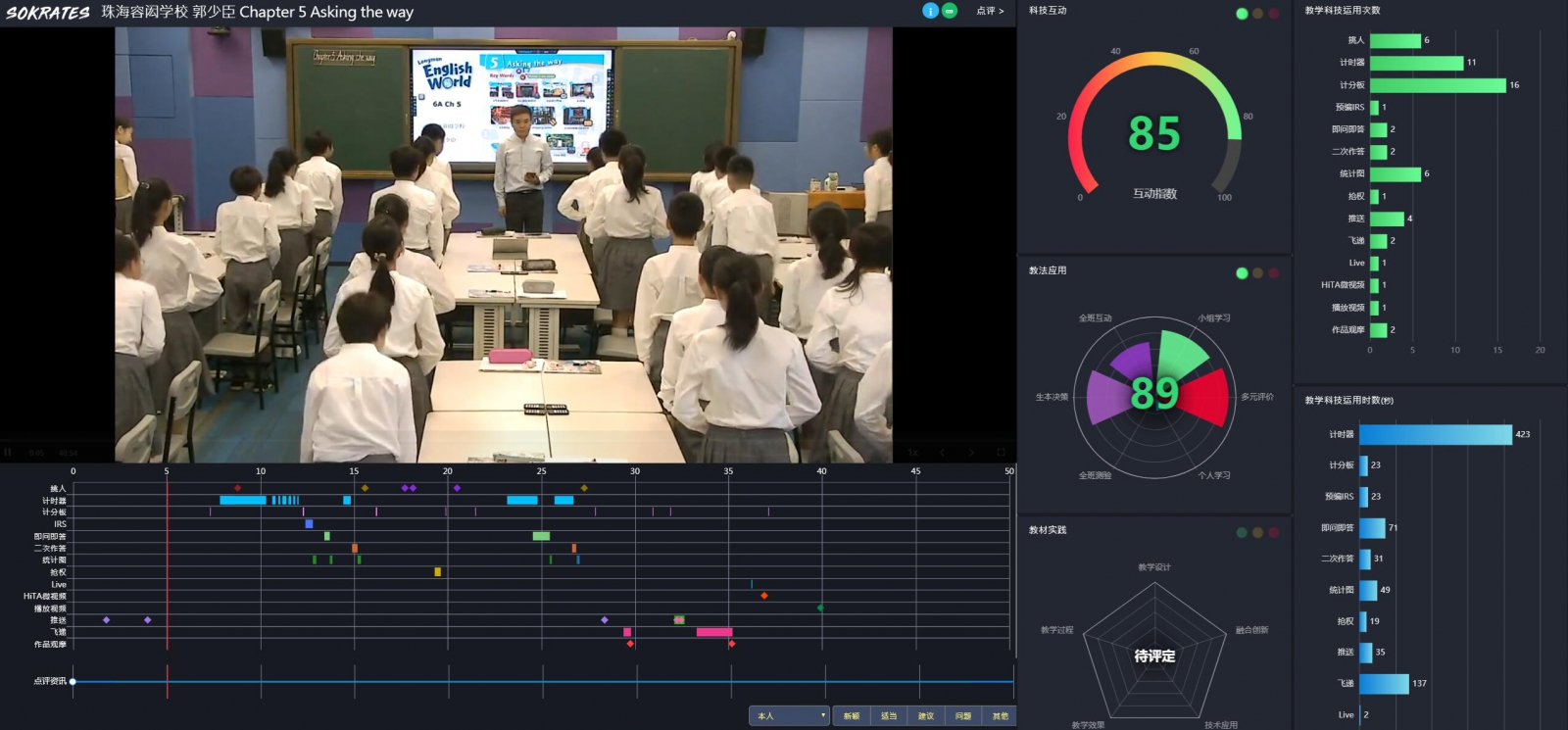Pause the classroom video playback
This screenshot has height=730, width=1568.
point(8,453)
